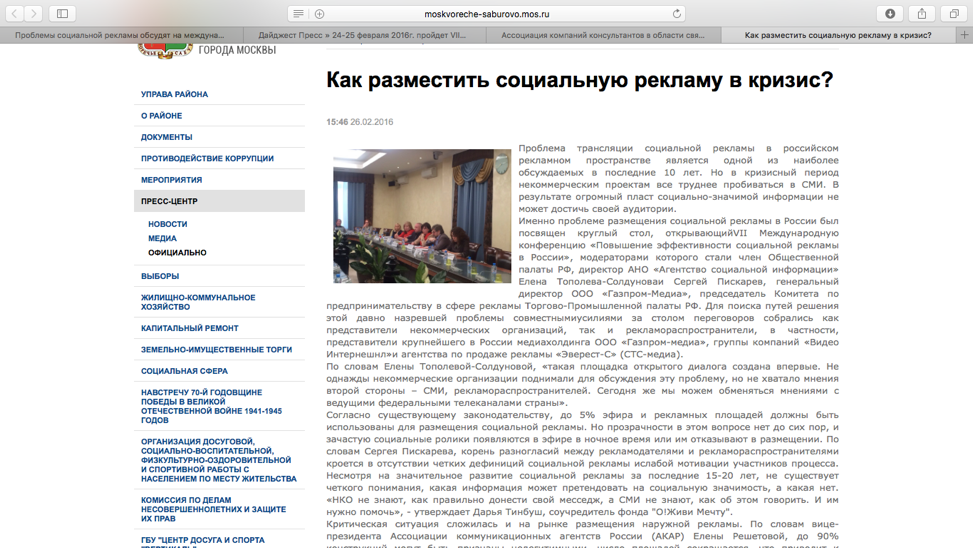Image resolution: width=973 pixels, height=548 pixels.
Task: Select tab 'Как разместить социальную рекламу в кризис?'
Action: [838, 35]
